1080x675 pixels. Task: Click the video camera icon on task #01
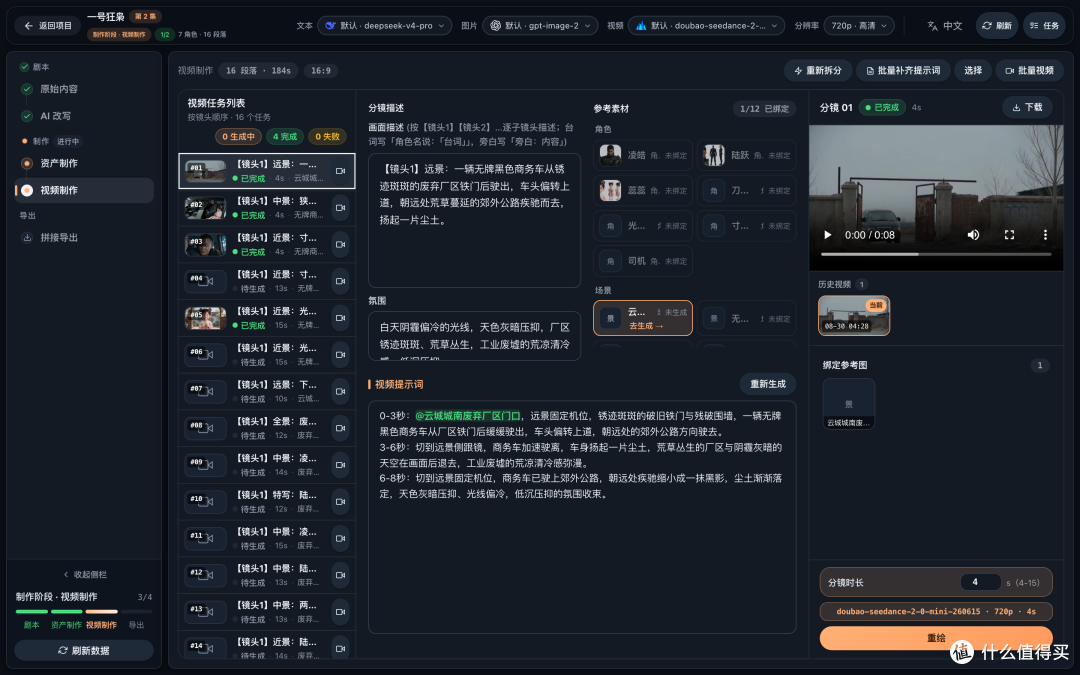(340, 171)
